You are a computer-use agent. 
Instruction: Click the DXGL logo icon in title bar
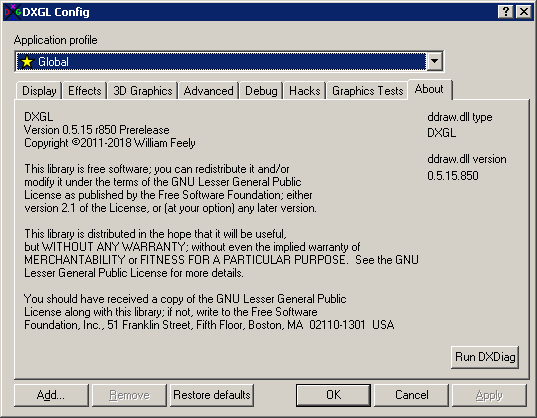pos(12,12)
